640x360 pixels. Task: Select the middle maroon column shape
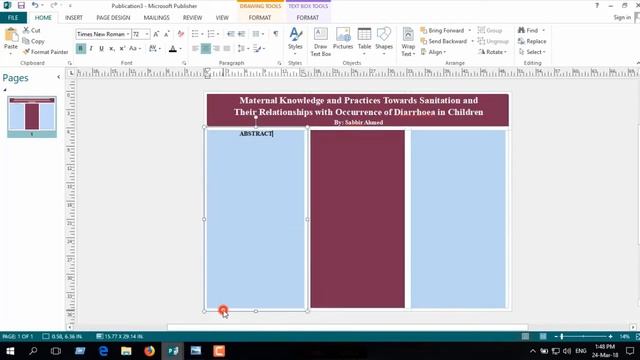tap(358, 219)
